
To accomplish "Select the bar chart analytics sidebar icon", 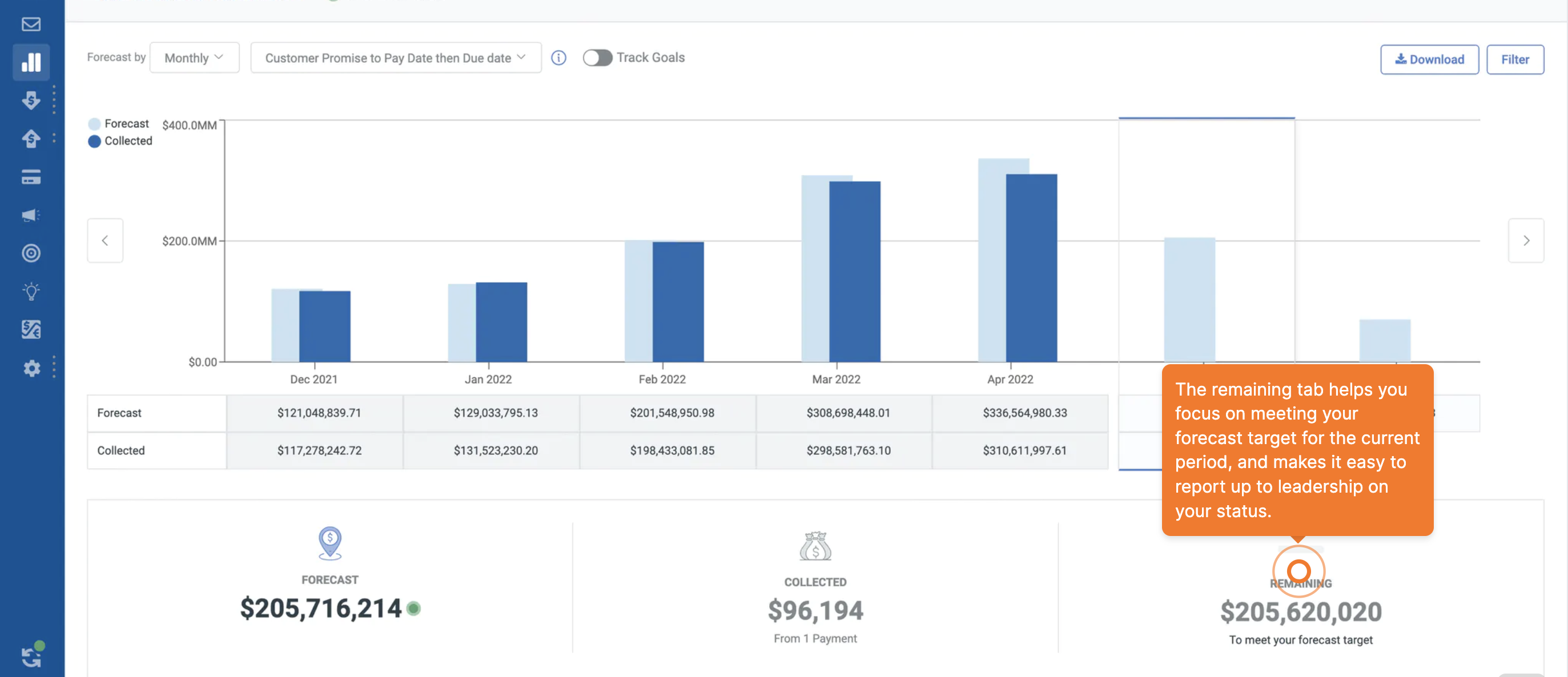I will (31, 62).
